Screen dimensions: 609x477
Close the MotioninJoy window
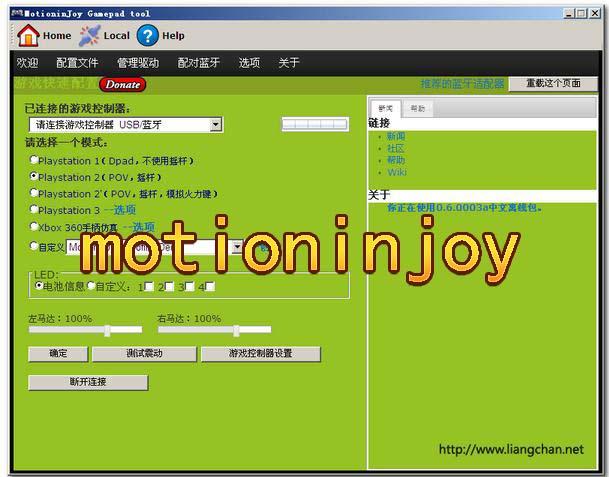(595, 14)
